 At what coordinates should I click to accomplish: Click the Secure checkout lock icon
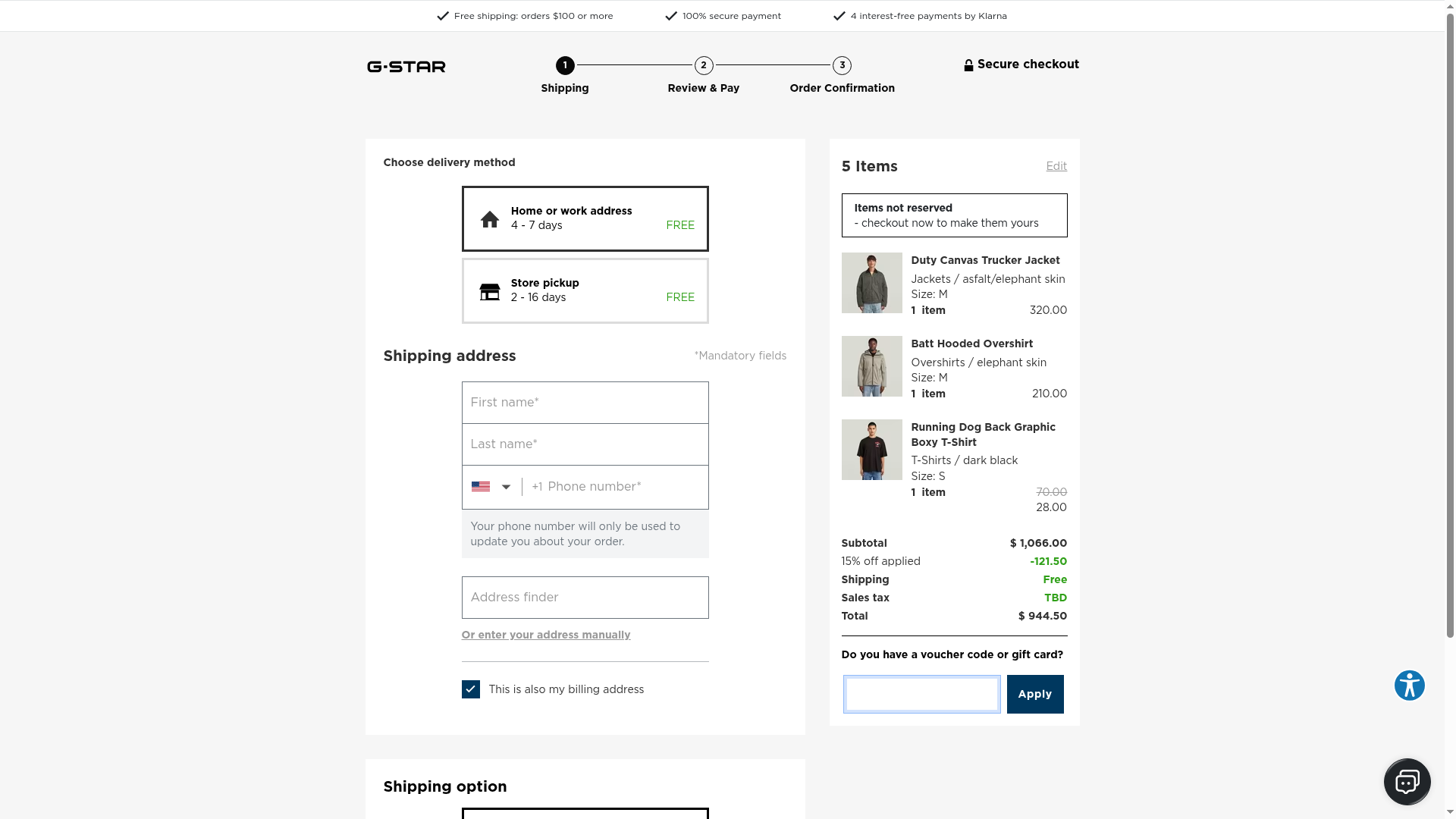[968, 65]
